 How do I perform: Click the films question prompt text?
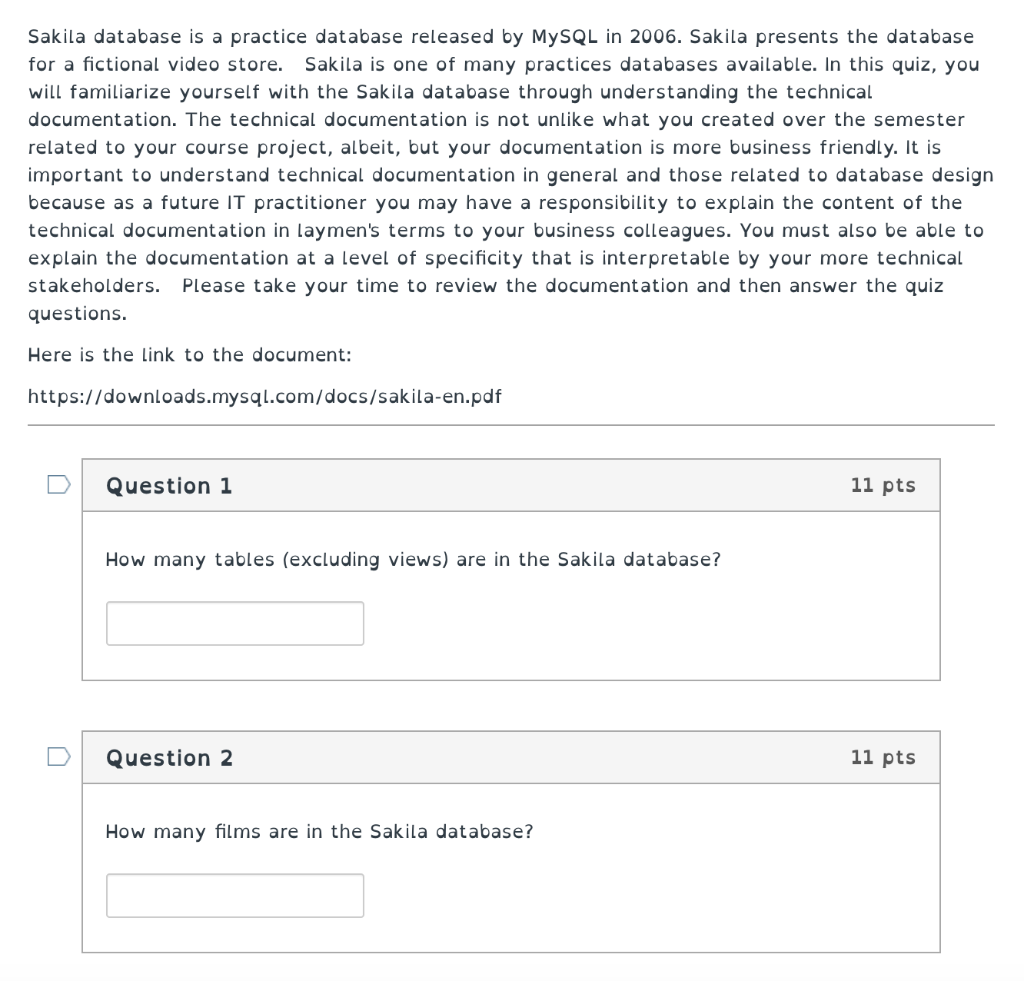click(x=319, y=831)
